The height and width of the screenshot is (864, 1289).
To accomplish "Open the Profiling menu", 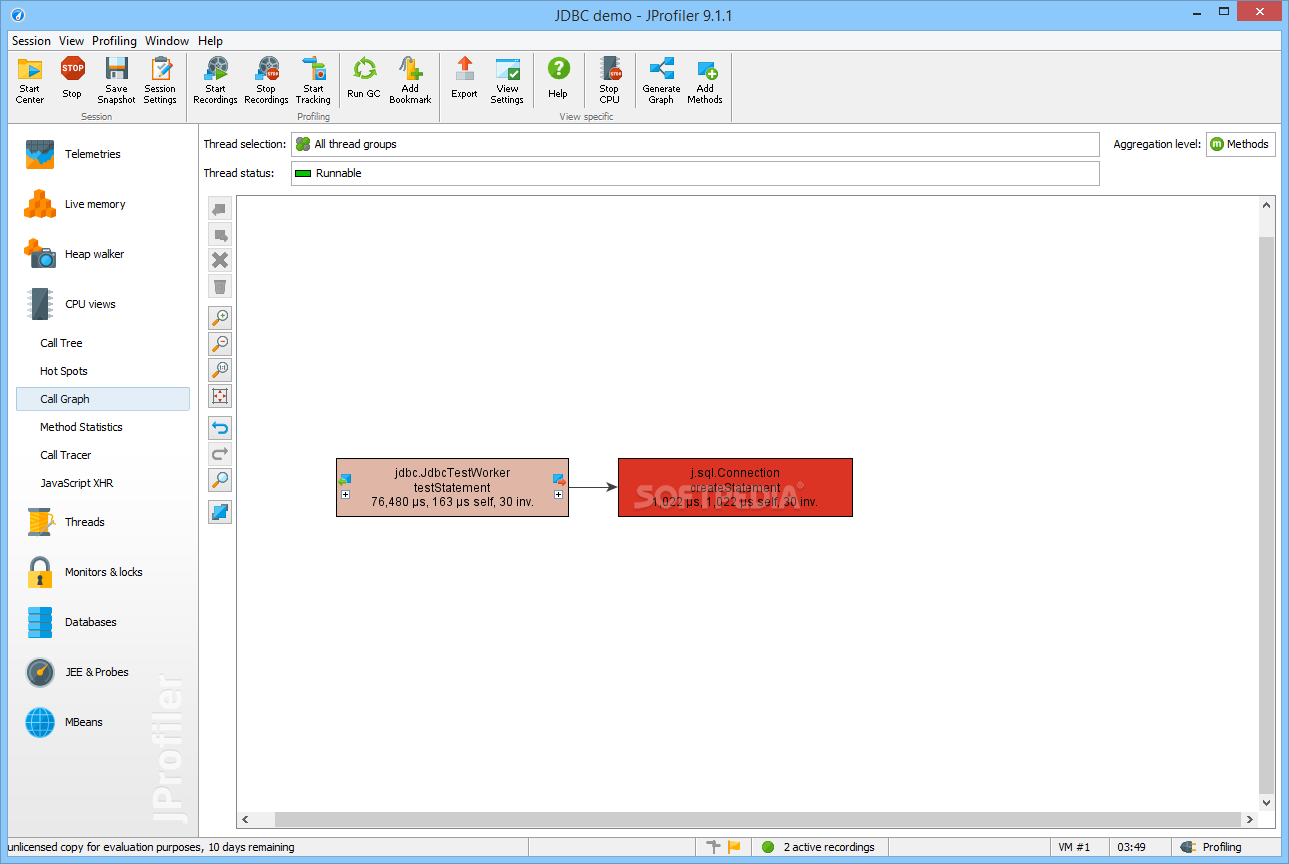I will coord(114,41).
